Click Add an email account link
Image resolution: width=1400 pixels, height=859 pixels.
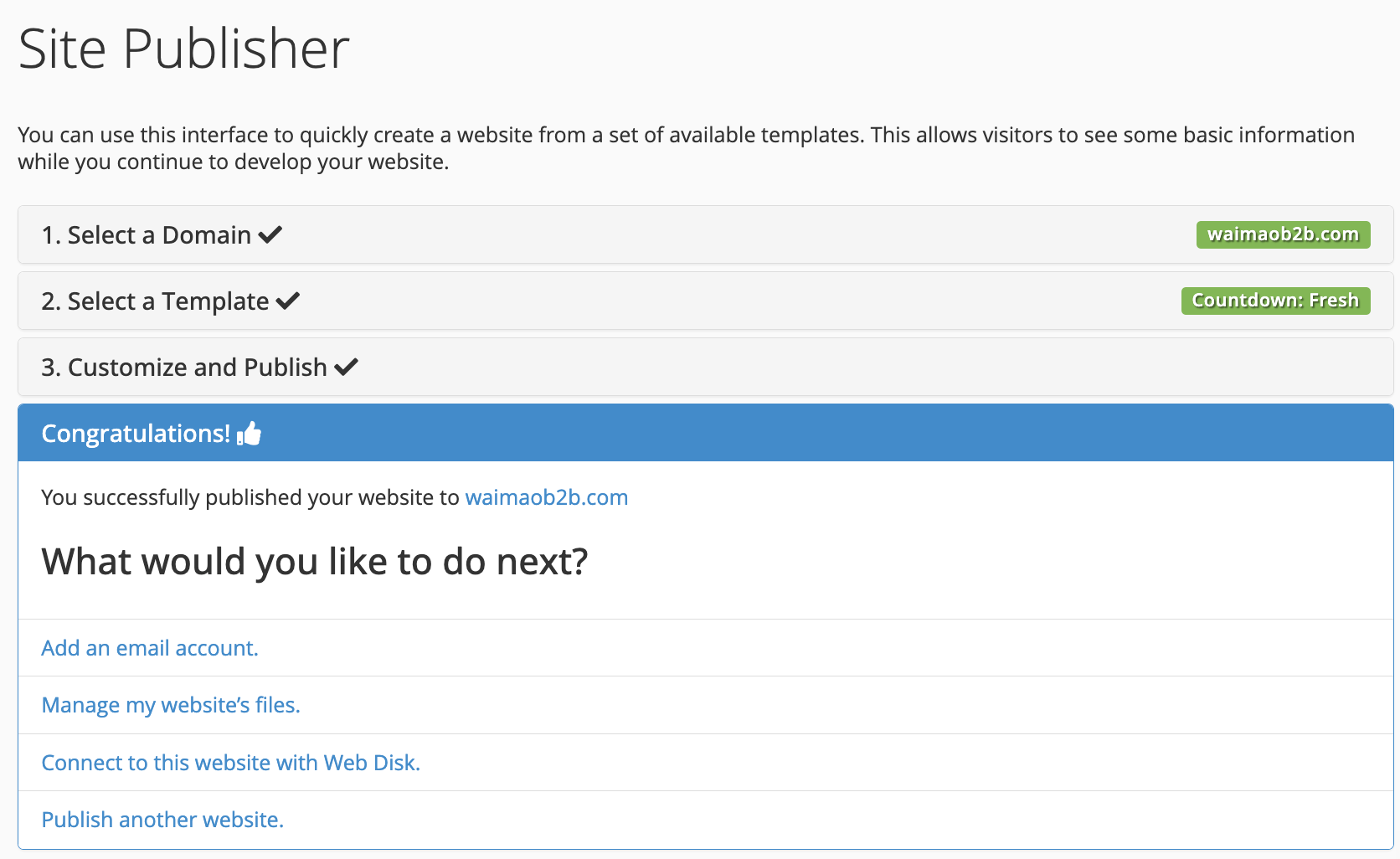pos(150,648)
